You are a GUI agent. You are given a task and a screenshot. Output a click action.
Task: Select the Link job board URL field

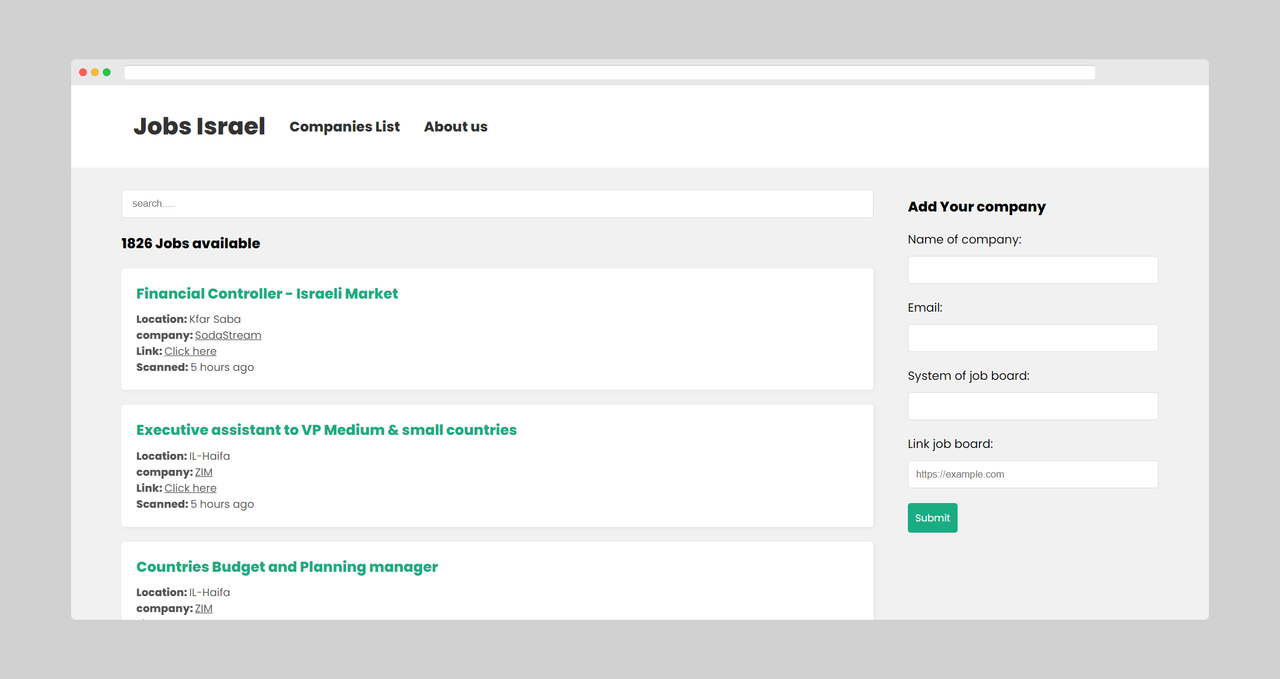pos(1033,474)
